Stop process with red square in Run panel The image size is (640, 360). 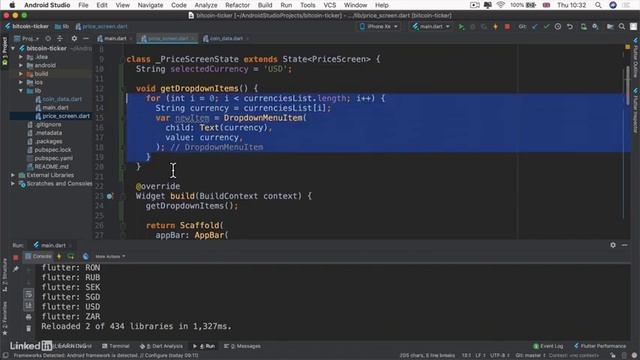pyautogui.click(x=16, y=257)
